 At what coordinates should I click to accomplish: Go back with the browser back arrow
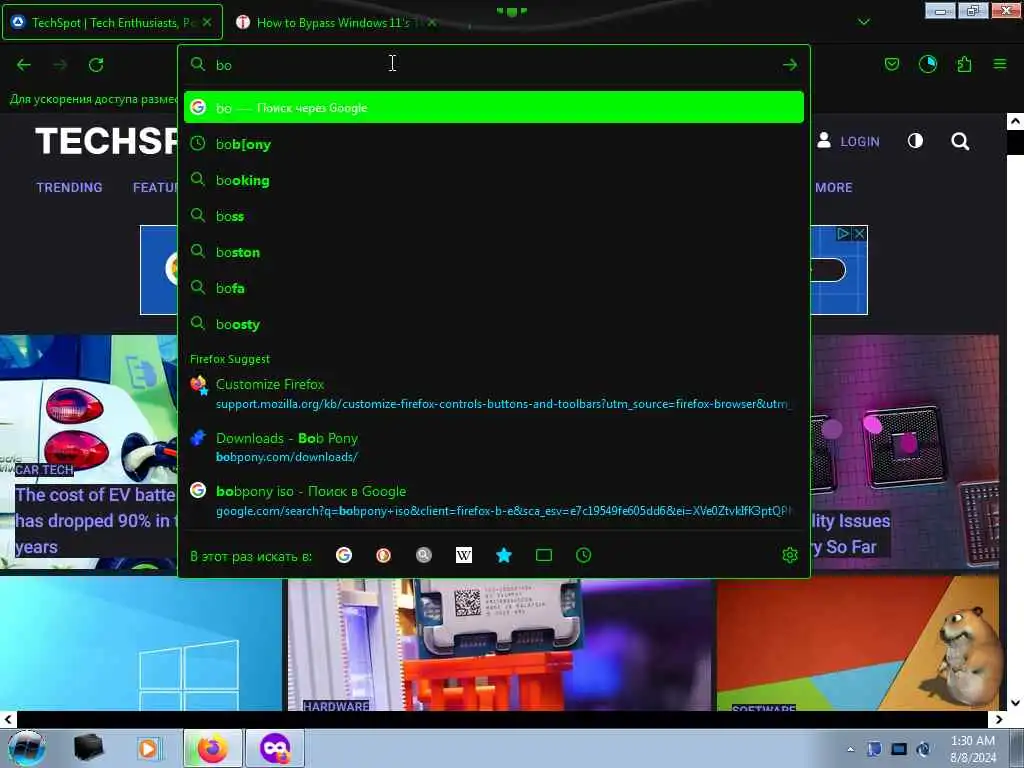(24, 65)
